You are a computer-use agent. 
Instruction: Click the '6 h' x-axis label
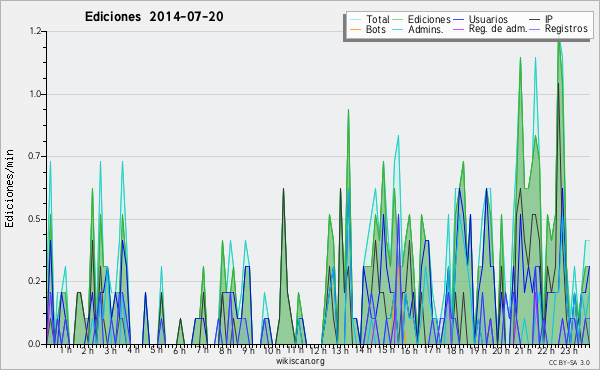(x=179, y=351)
